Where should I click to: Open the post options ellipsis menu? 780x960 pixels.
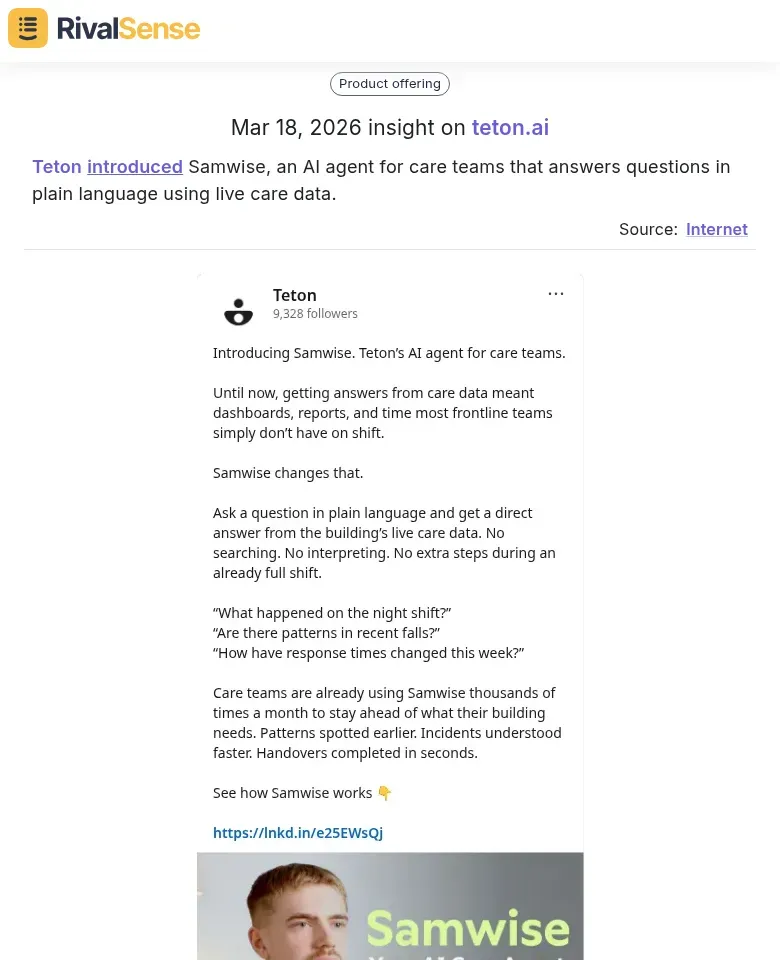(556, 293)
